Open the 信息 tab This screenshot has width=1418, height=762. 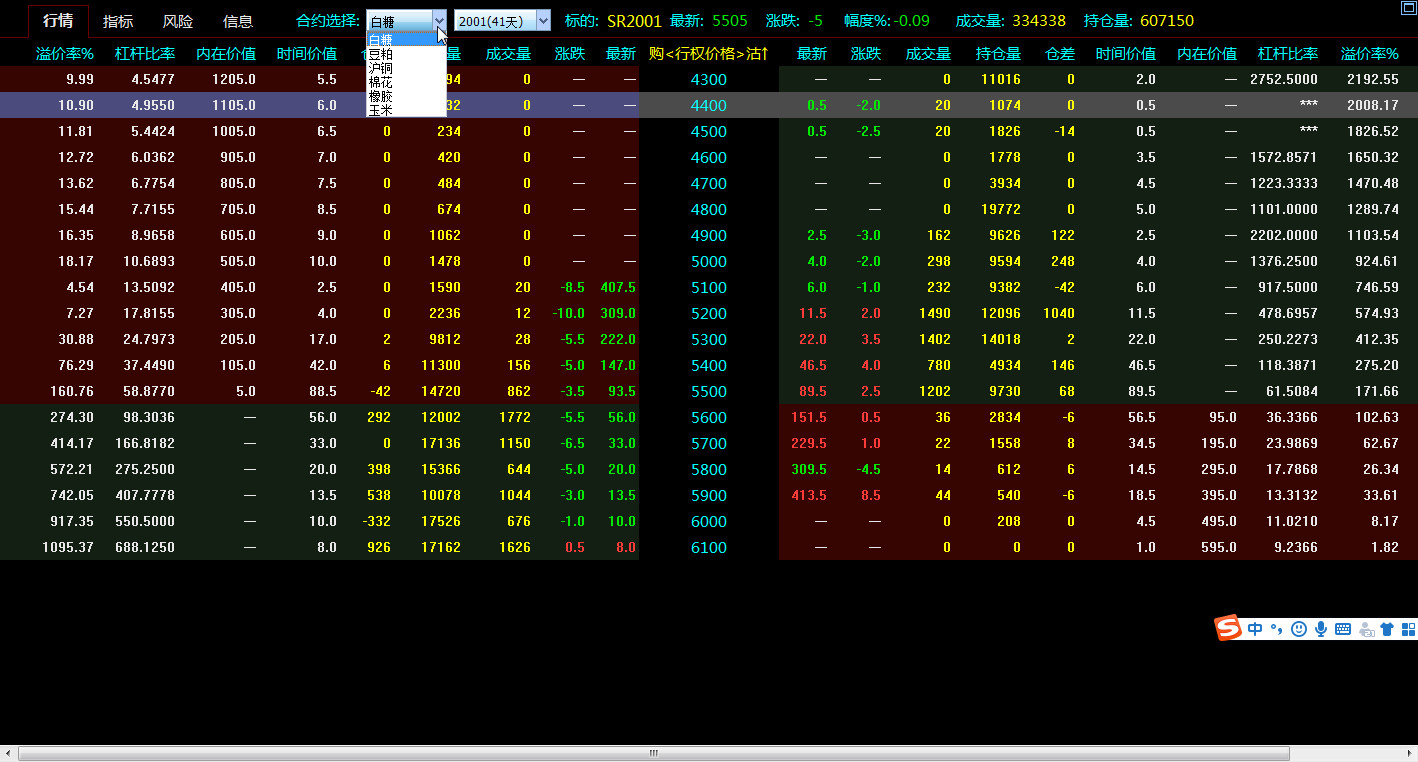[x=238, y=21]
